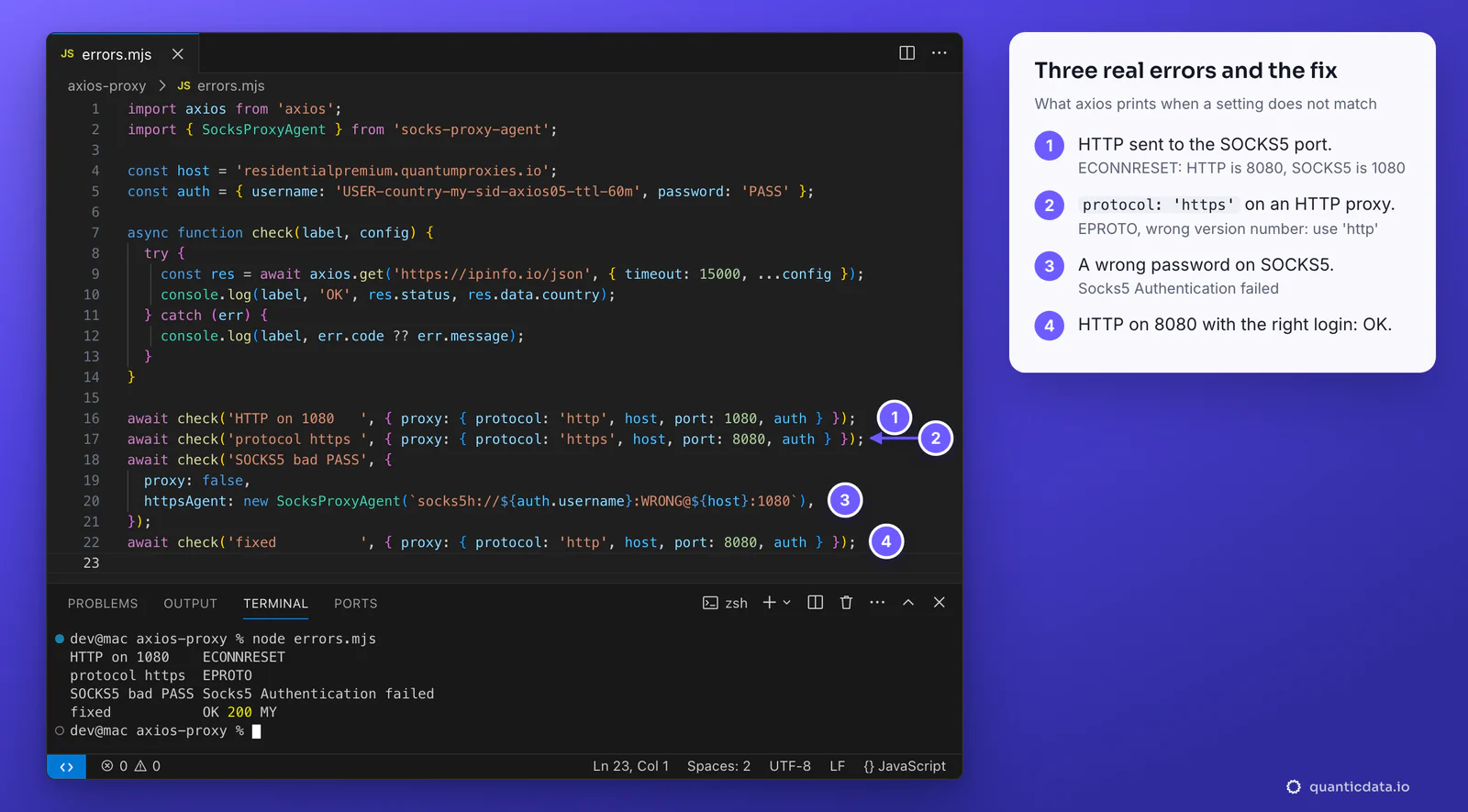
Task: Expand the new terminal launch profile dropdown
Action: tap(786, 603)
